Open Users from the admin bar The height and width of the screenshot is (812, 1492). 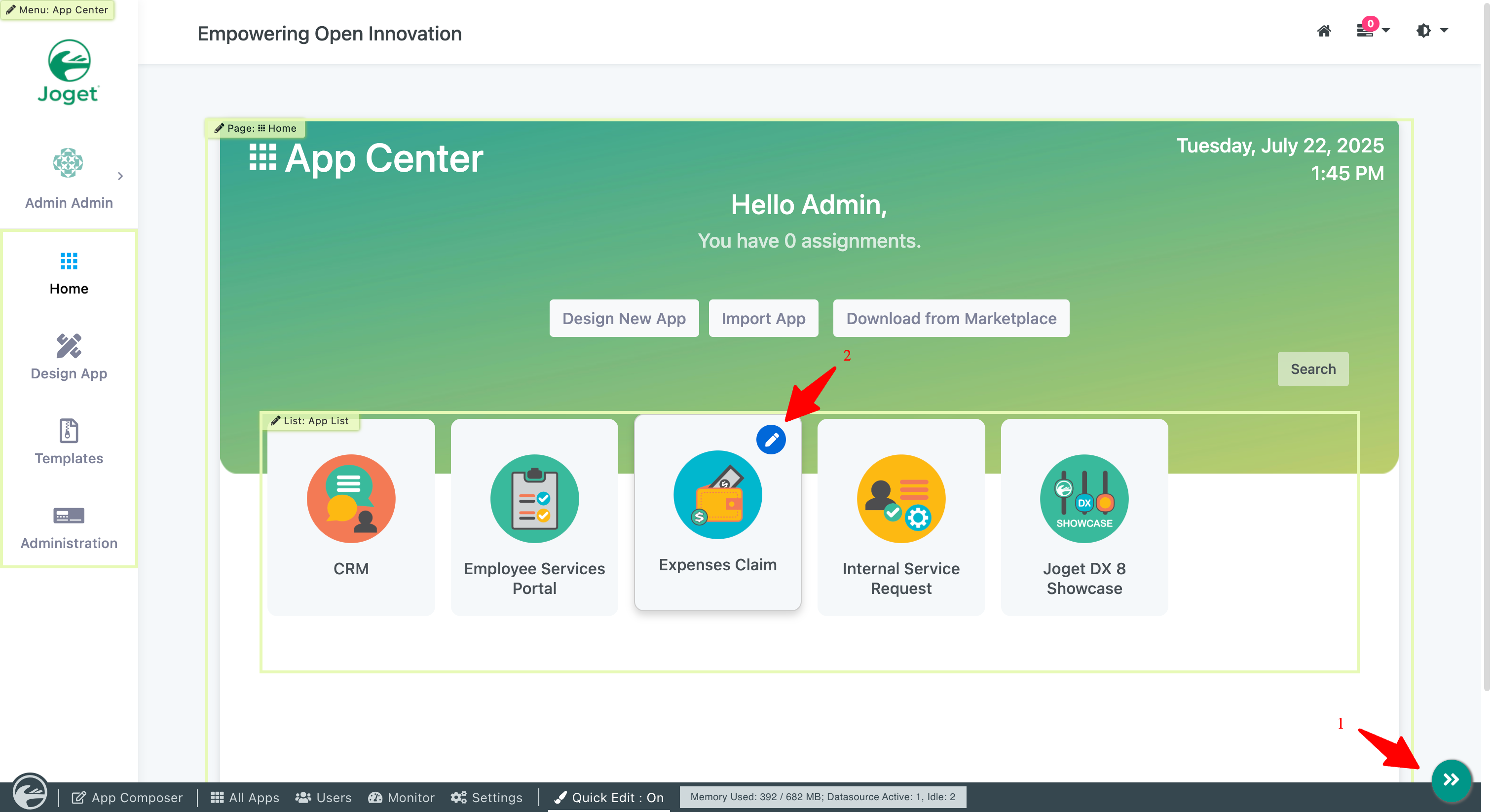(x=324, y=798)
